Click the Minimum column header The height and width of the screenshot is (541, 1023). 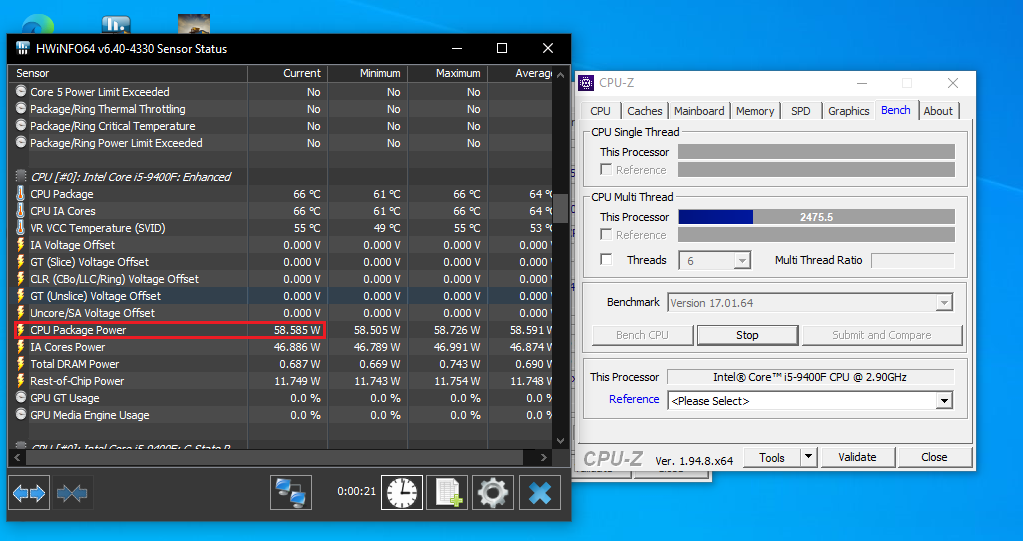coord(368,73)
